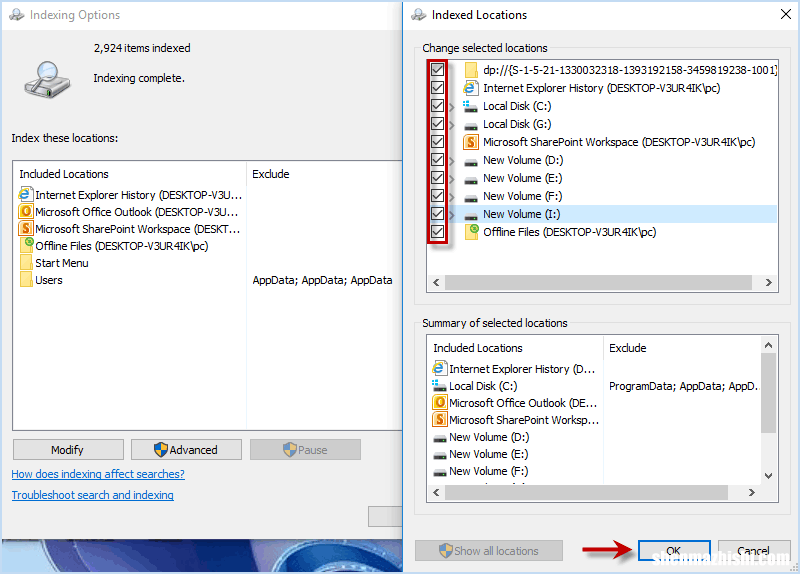800x574 pixels.
Task: Toggle New Volume (D:) checkbox
Action: tap(437, 160)
